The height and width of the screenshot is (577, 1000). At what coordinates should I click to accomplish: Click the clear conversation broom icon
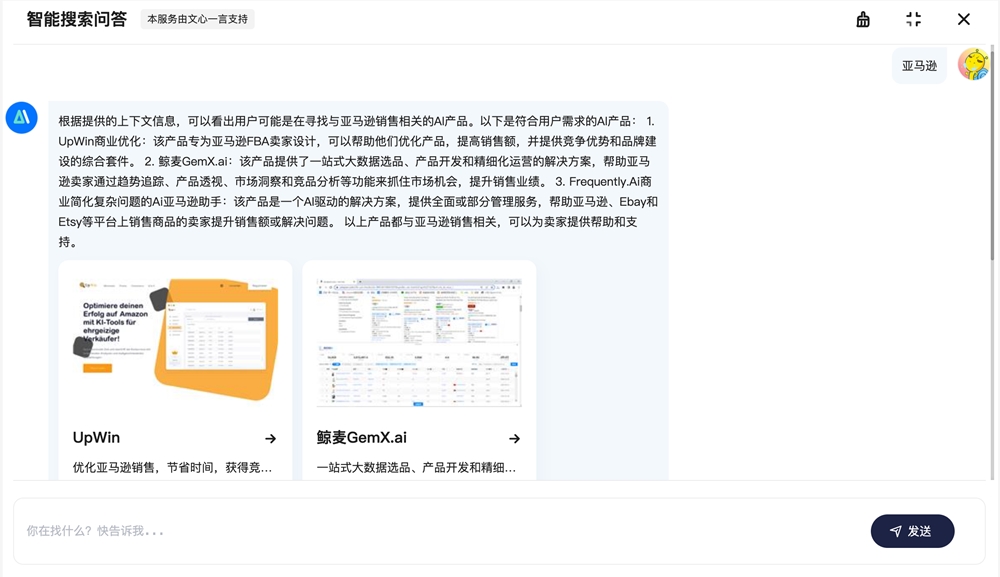pyautogui.click(x=862, y=19)
